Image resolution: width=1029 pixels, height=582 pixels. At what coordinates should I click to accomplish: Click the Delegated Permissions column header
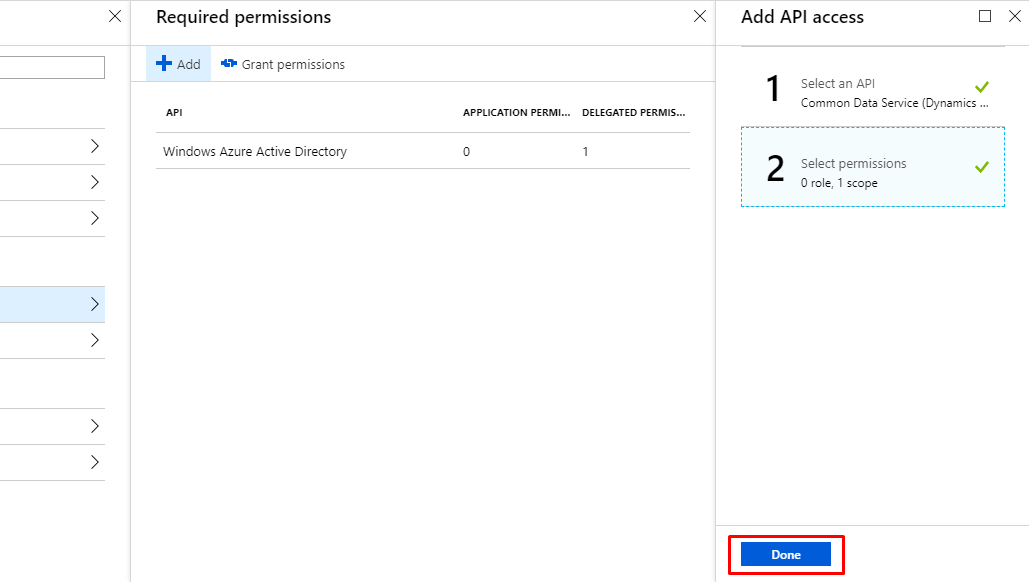[633, 113]
